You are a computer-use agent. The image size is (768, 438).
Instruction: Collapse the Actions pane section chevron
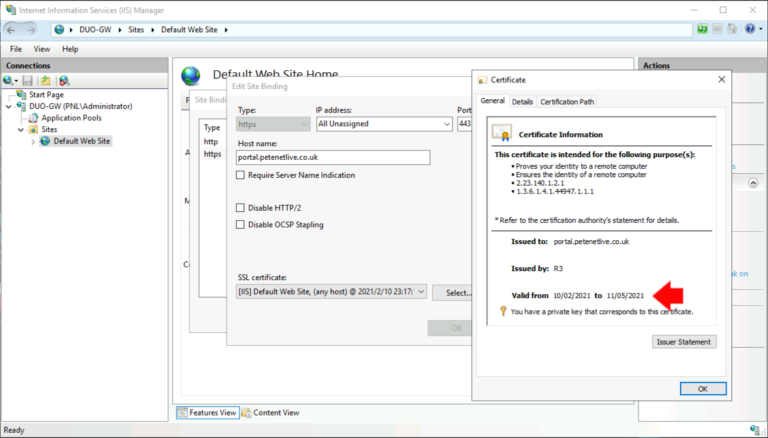(753, 183)
